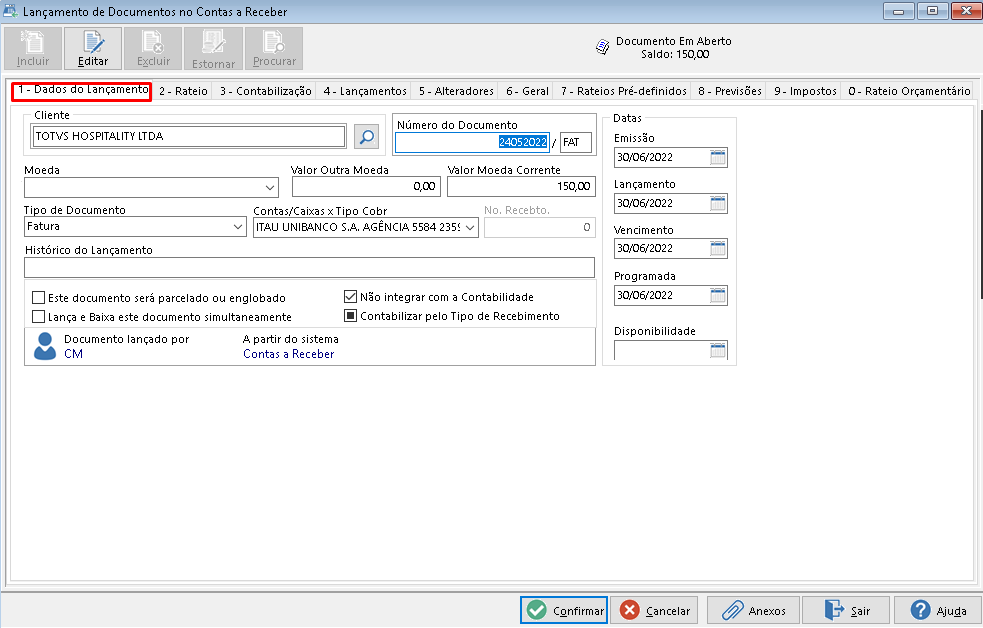Expand the Moeda dropdown

tap(270, 187)
